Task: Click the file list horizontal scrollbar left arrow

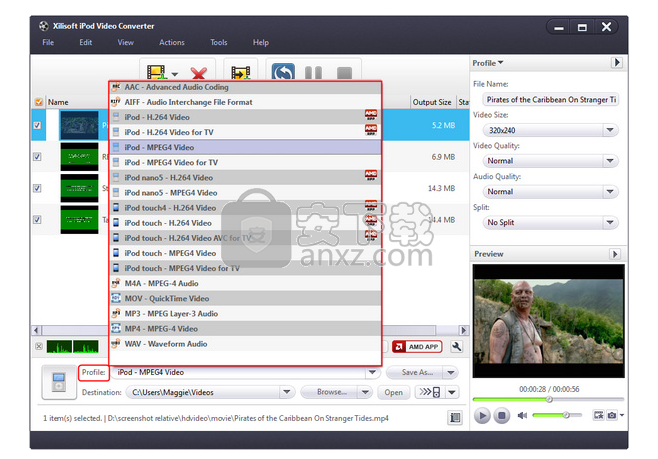Action: click(x=36, y=330)
